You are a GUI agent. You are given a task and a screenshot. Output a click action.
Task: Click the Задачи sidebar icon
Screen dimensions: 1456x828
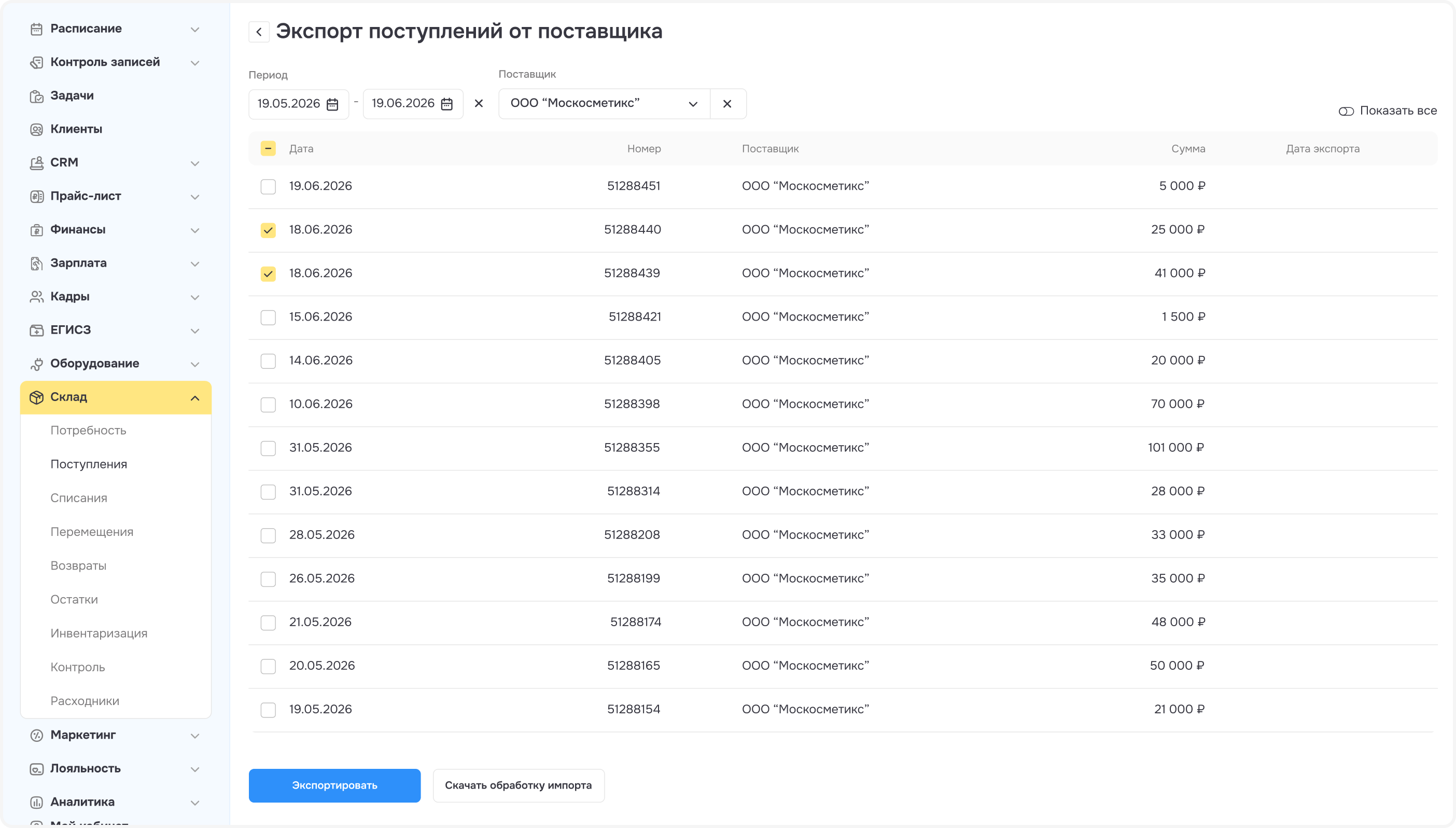tap(36, 96)
